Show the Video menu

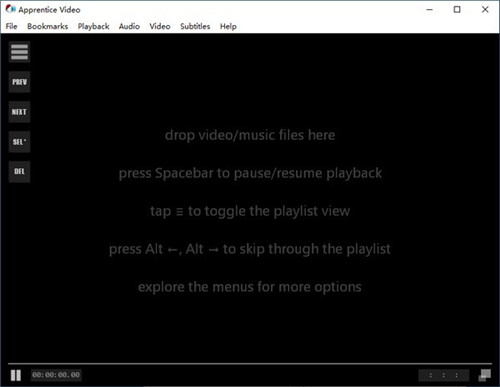click(160, 26)
